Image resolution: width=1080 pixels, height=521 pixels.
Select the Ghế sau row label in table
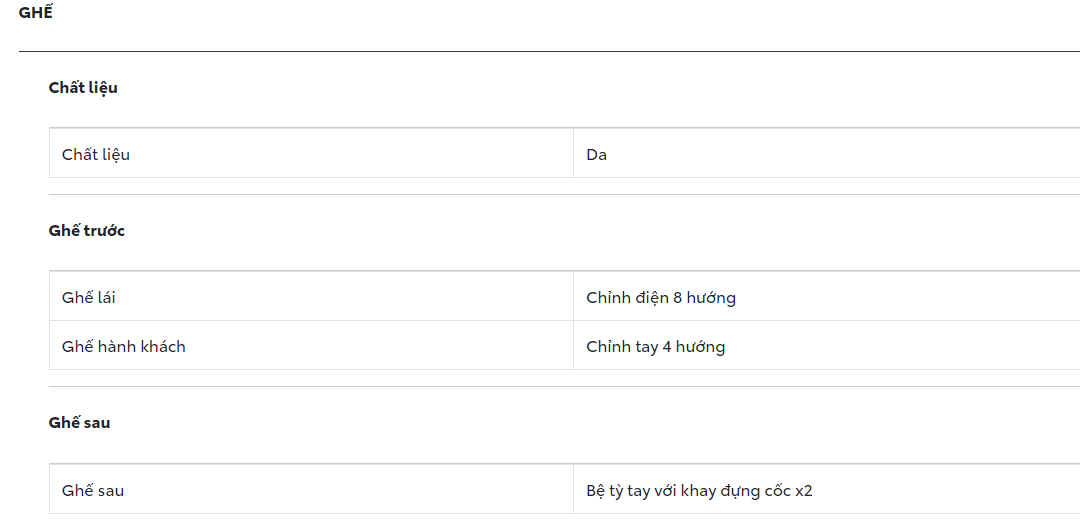click(93, 491)
